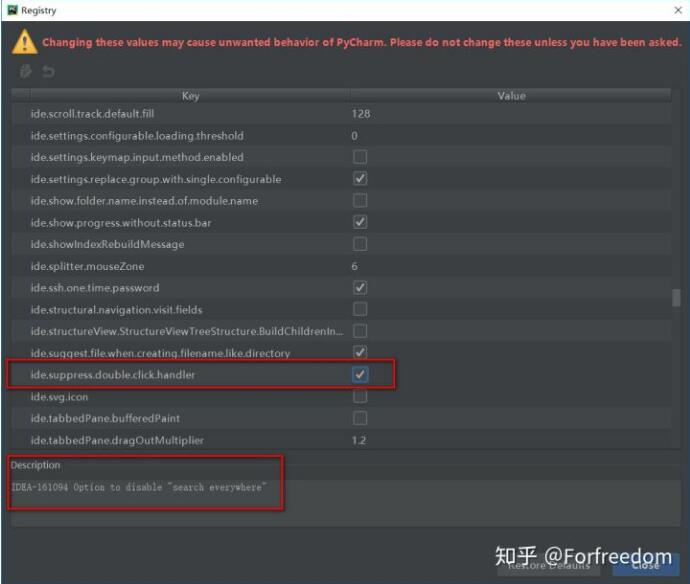This screenshot has height=584, width=690.
Task: Click value 128 for scroll track fill
Action: tap(361, 114)
